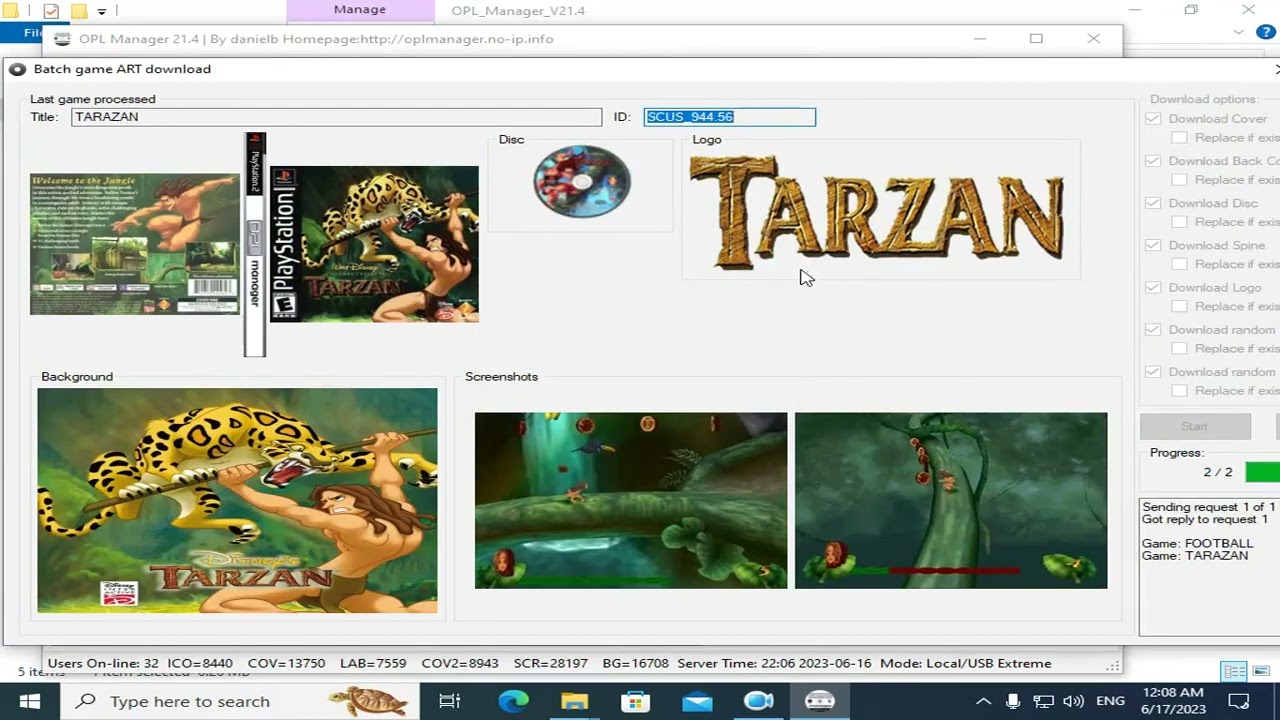Select the TARZAN logo image
The width and height of the screenshot is (1280, 720).
(877, 212)
